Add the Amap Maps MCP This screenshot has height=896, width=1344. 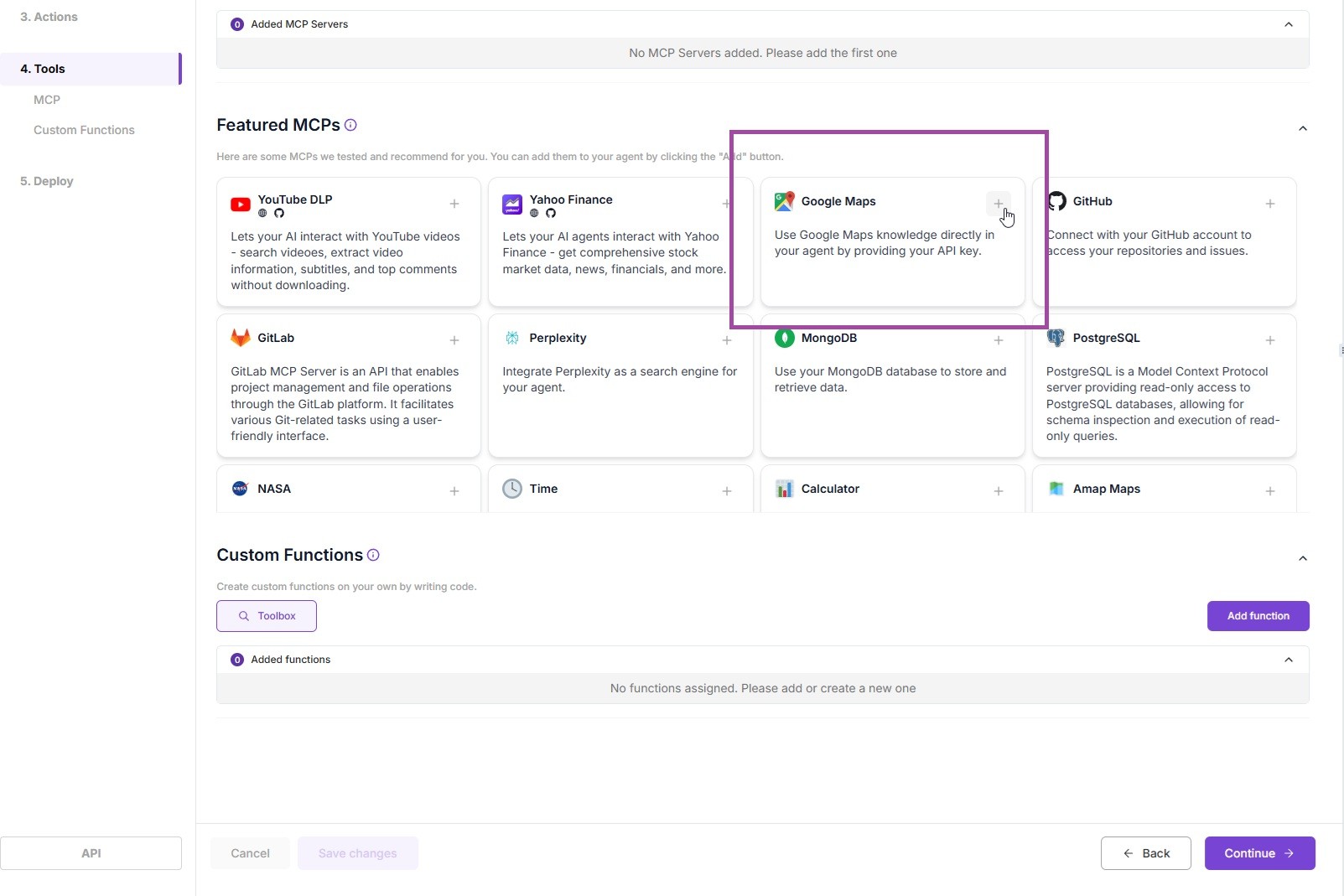point(1270,491)
